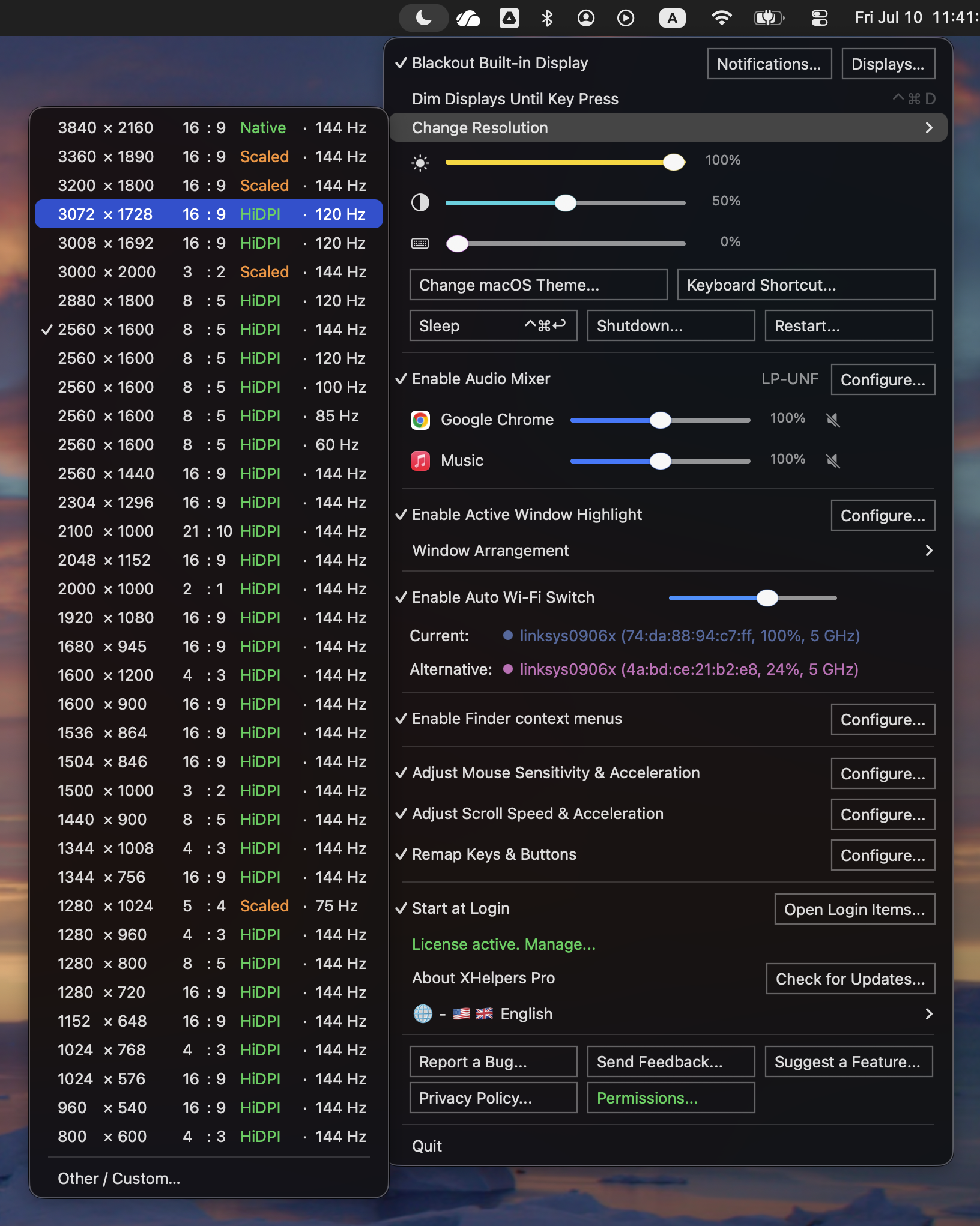
Task: Select 2560 × 1600 at 60 Hz
Action: click(x=209, y=445)
